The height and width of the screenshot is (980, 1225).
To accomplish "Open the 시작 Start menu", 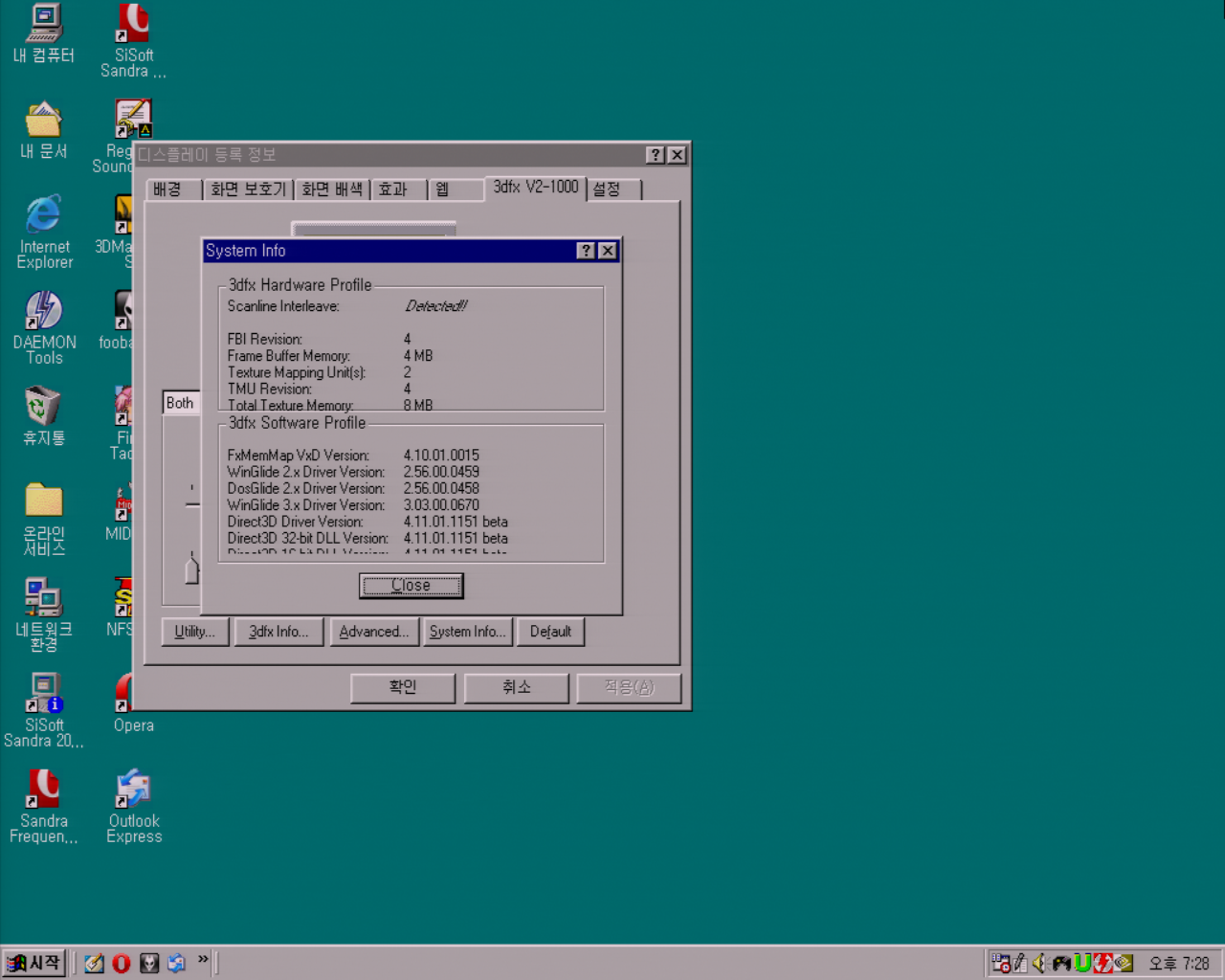I will [33, 964].
